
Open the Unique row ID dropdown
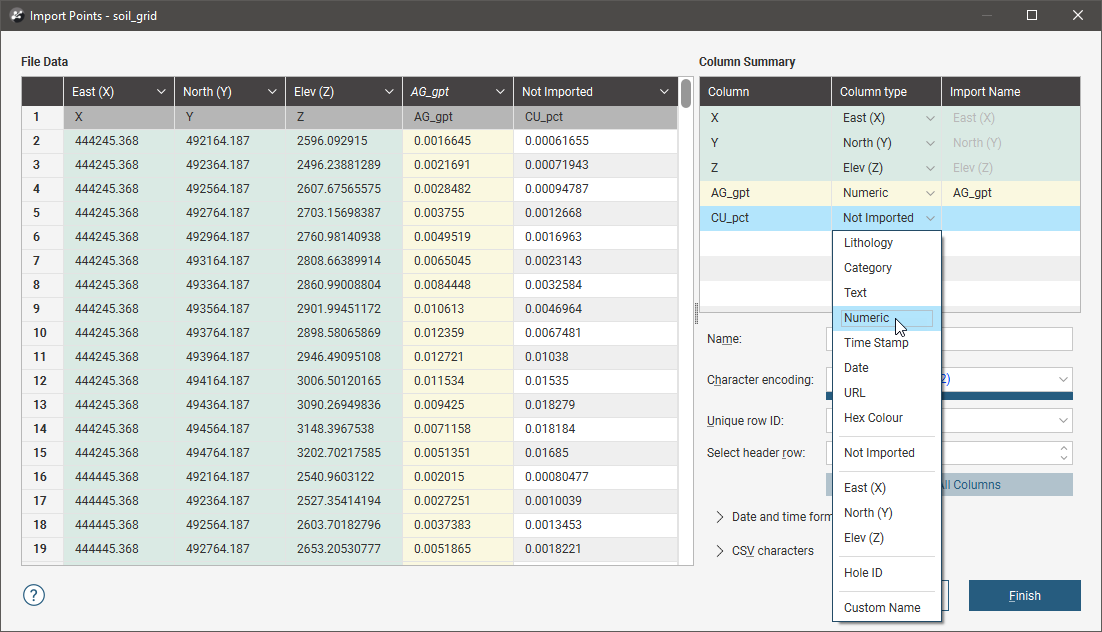click(x=1062, y=421)
